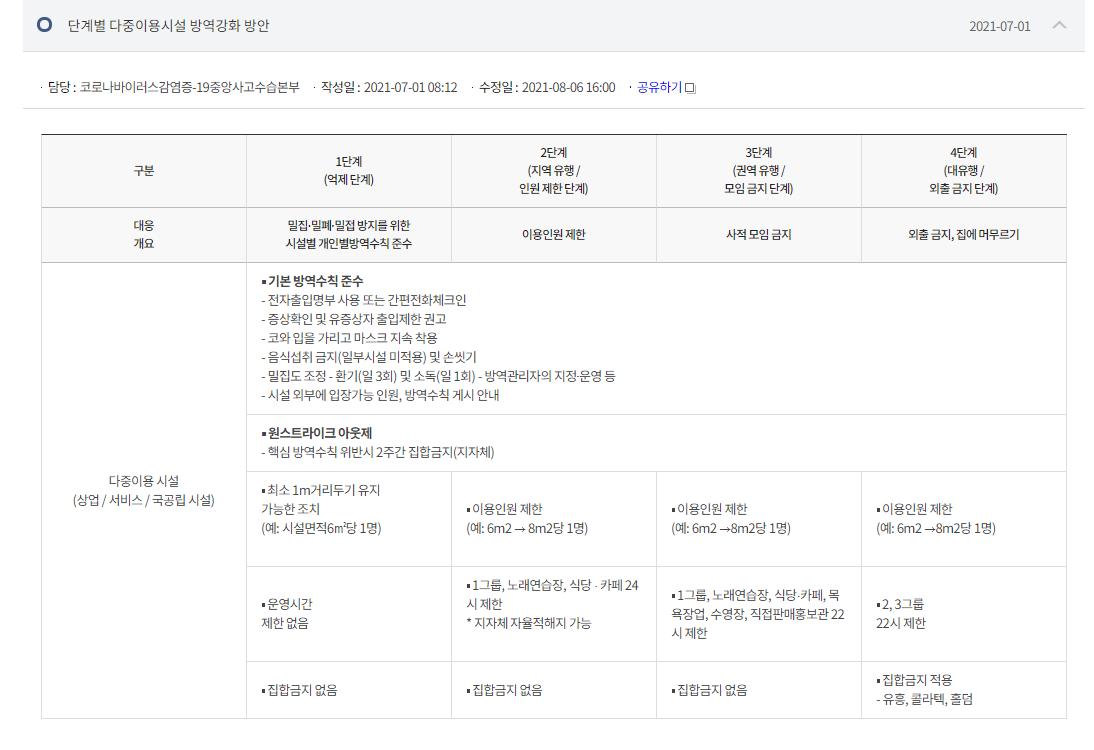Click the 최소 1m거리두기 유지 cell

coord(349,519)
